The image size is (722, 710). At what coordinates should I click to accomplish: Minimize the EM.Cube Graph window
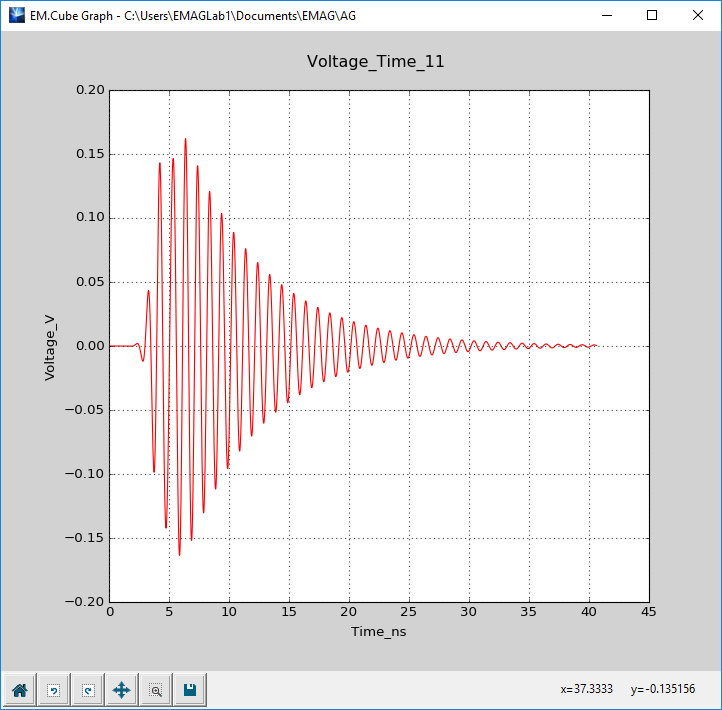pos(607,15)
